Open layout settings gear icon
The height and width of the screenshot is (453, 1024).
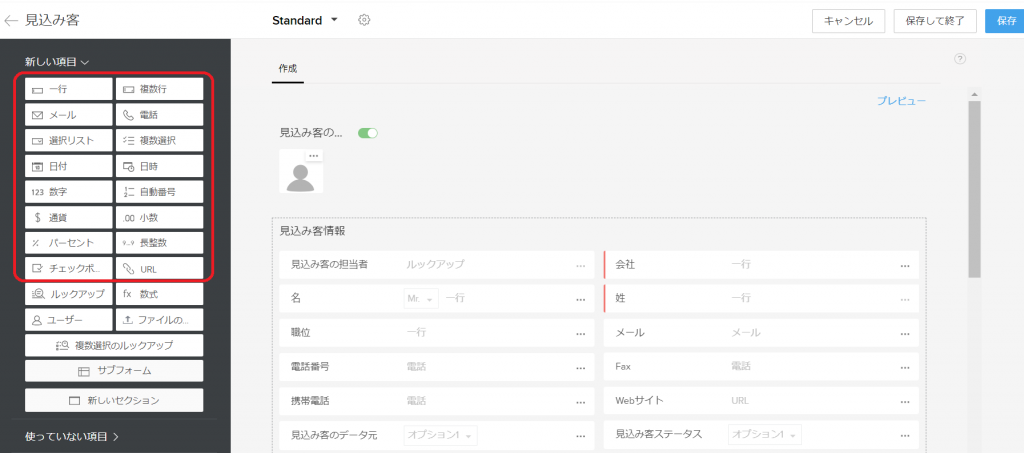pyautogui.click(x=364, y=20)
